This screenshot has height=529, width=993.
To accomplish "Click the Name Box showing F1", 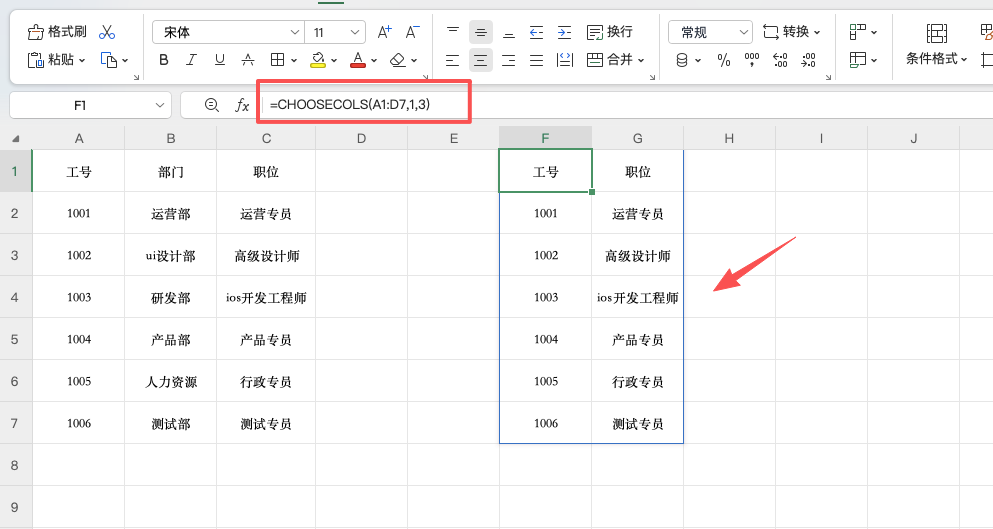I will [91, 105].
